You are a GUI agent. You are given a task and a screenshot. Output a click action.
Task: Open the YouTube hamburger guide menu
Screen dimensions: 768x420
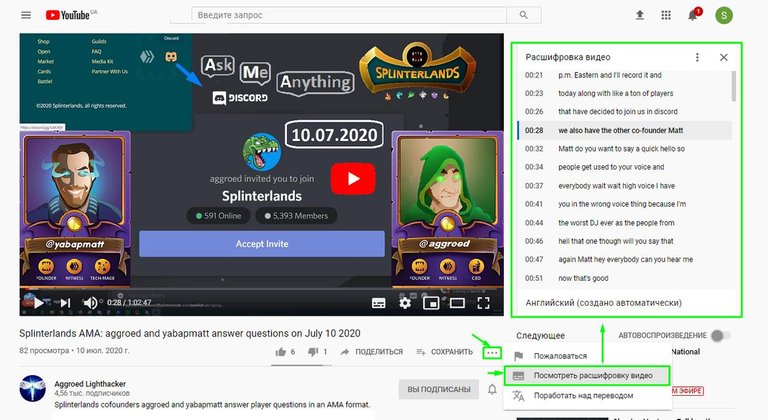[26, 15]
